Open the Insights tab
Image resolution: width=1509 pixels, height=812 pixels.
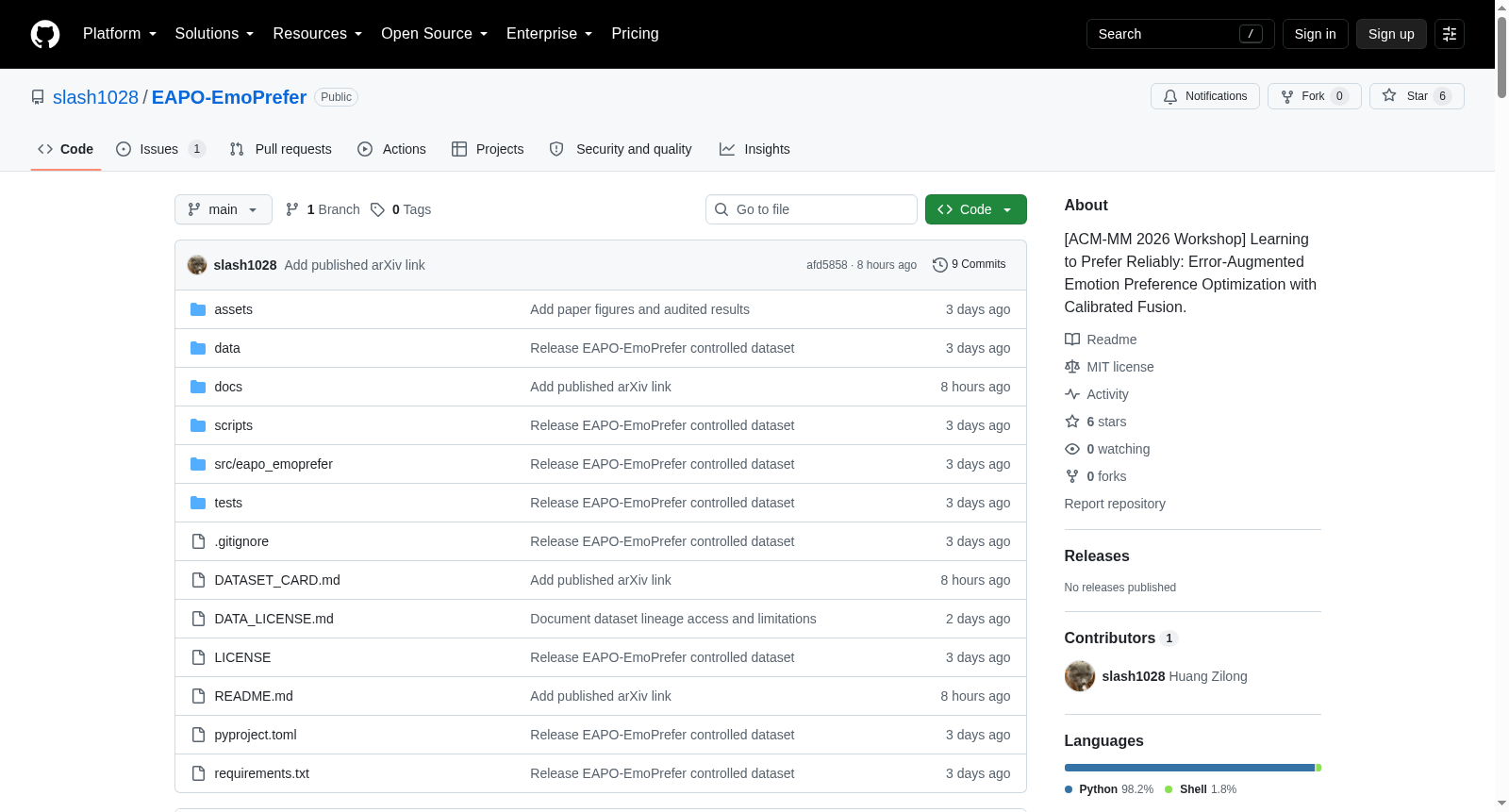pos(754,149)
